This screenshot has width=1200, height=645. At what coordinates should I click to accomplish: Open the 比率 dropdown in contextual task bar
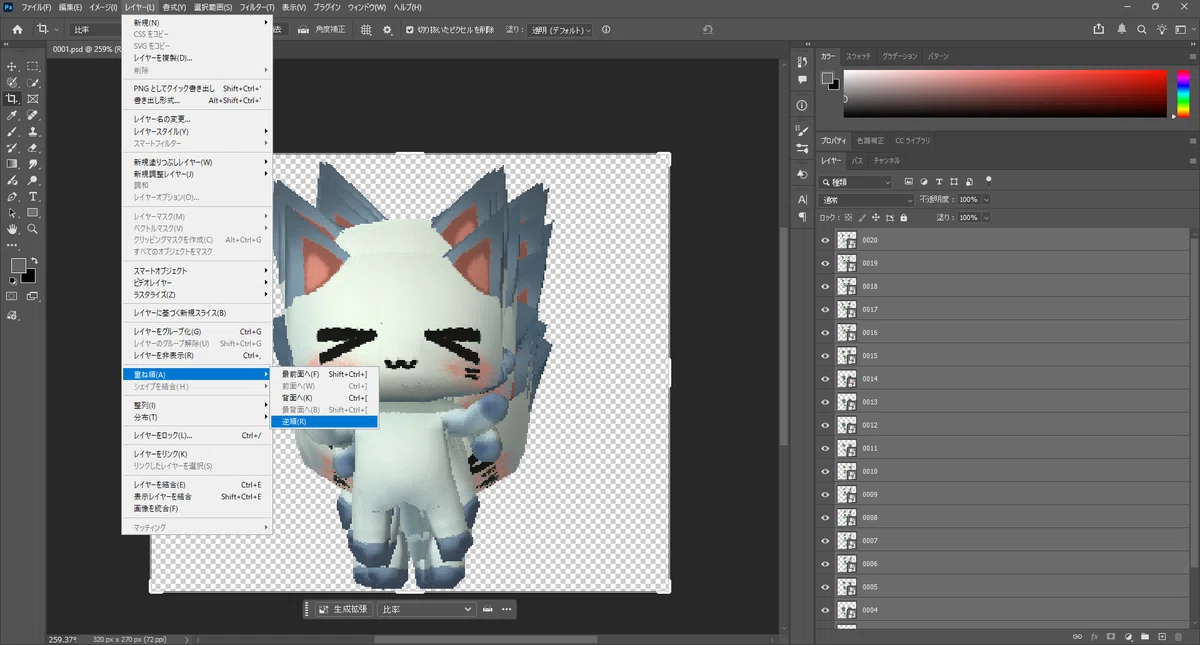pyautogui.click(x=426, y=609)
